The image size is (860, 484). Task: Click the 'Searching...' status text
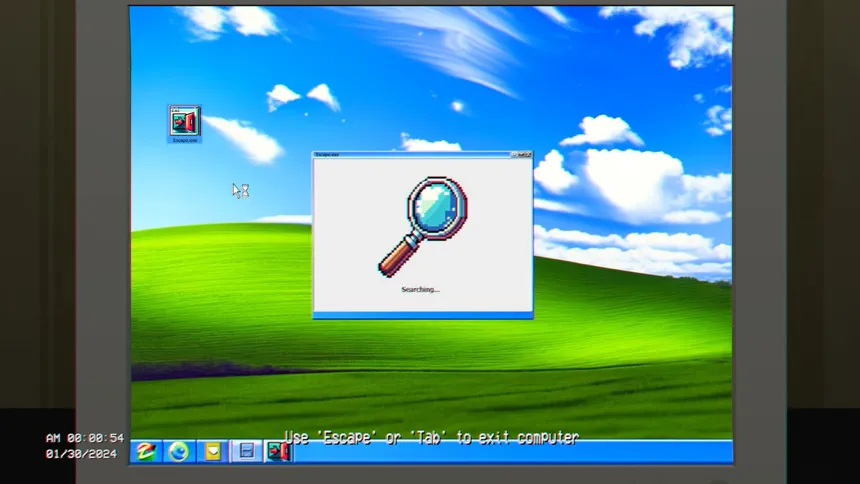coord(420,289)
